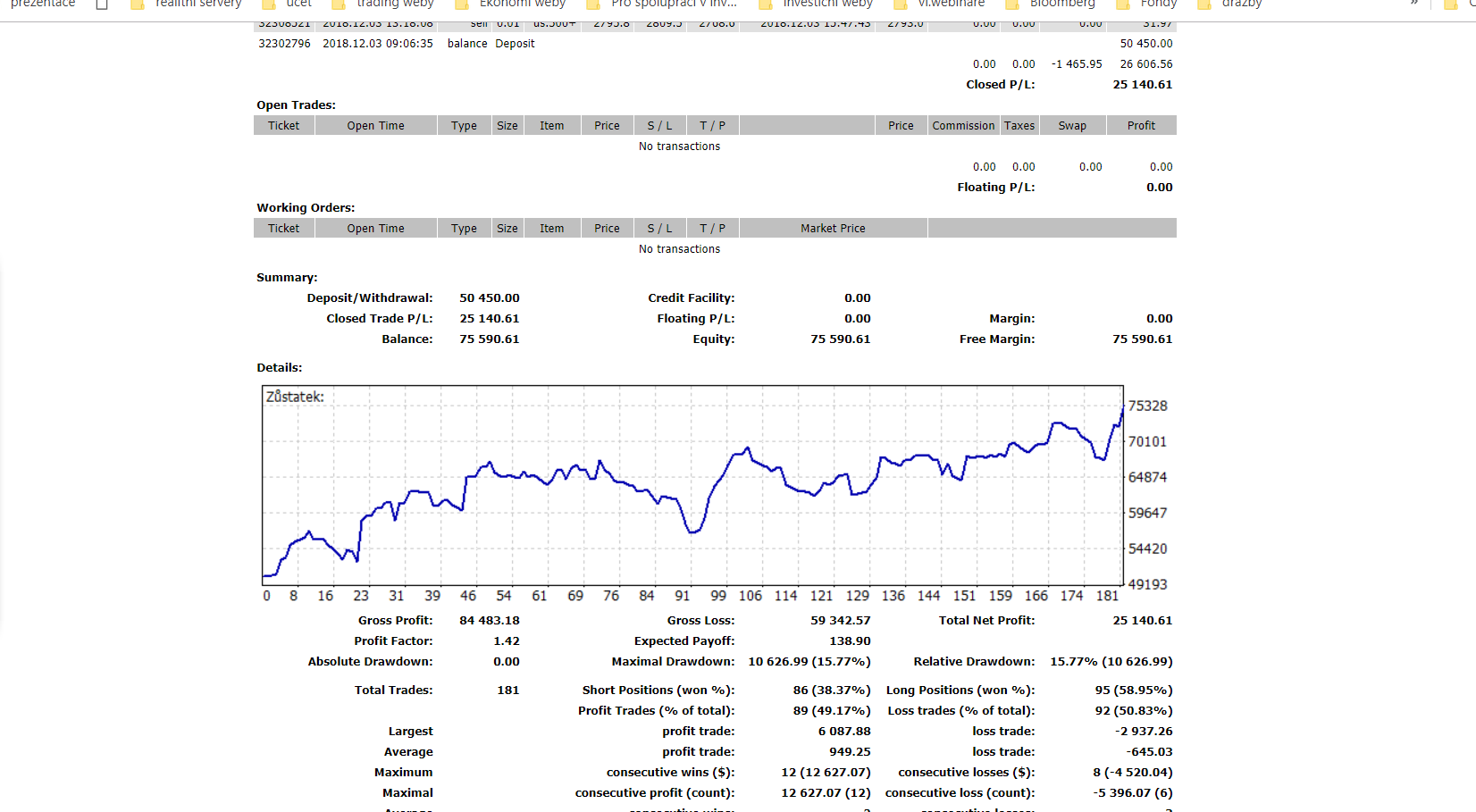Select consecutive losses value 8 (-4 520.04)

(1133, 773)
